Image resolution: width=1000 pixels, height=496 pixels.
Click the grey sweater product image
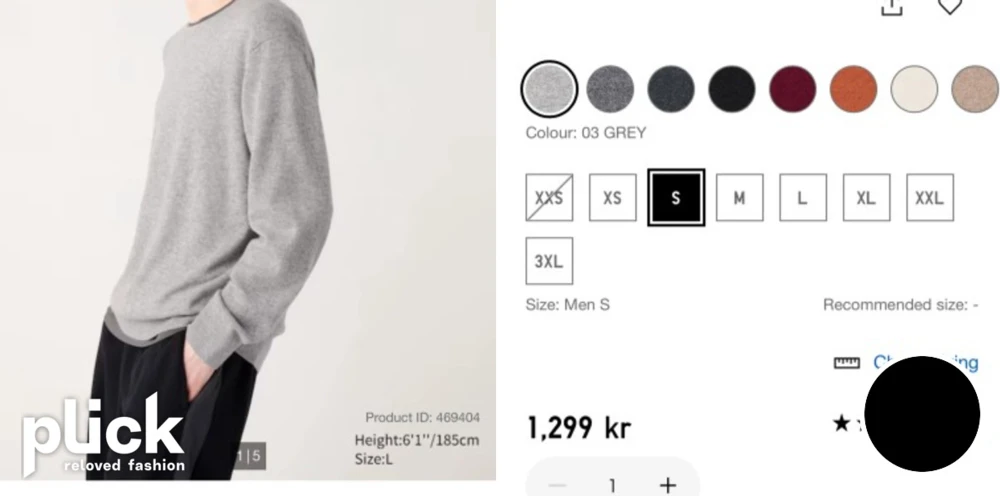(x=247, y=240)
